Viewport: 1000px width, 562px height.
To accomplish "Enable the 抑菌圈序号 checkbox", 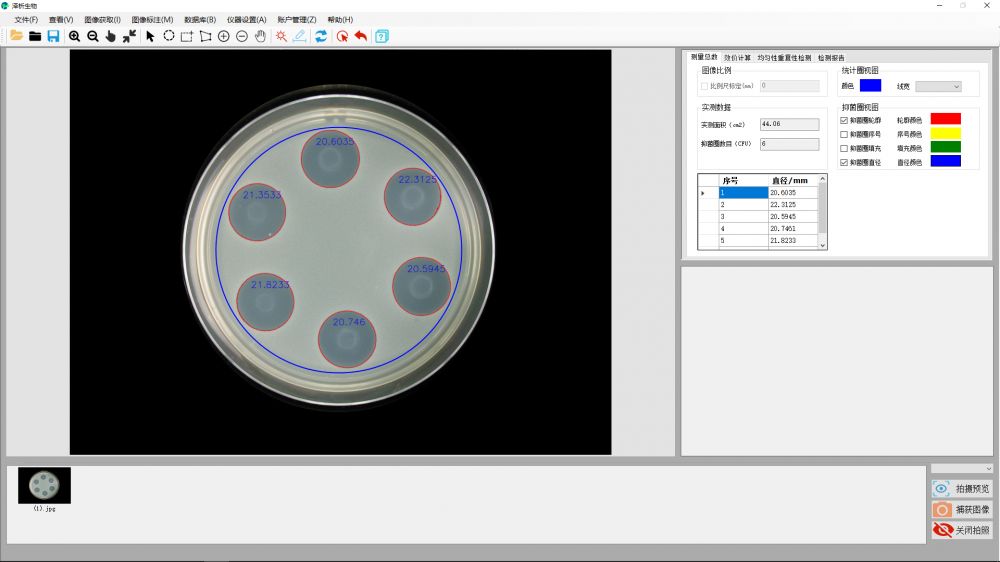I will [x=844, y=134].
